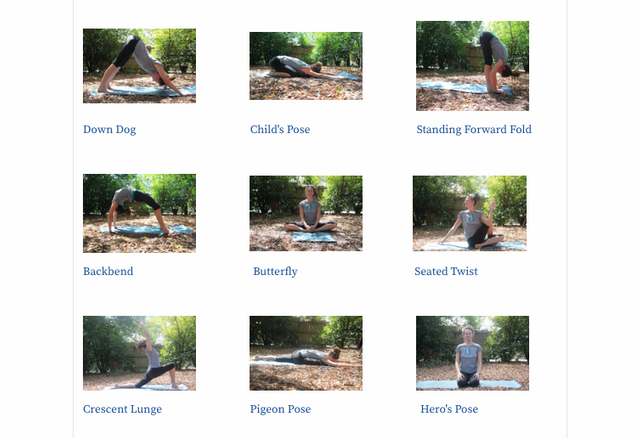Open the Crescent Lunge photo
Viewport: 640px width, 438px height.
coord(139,353)
